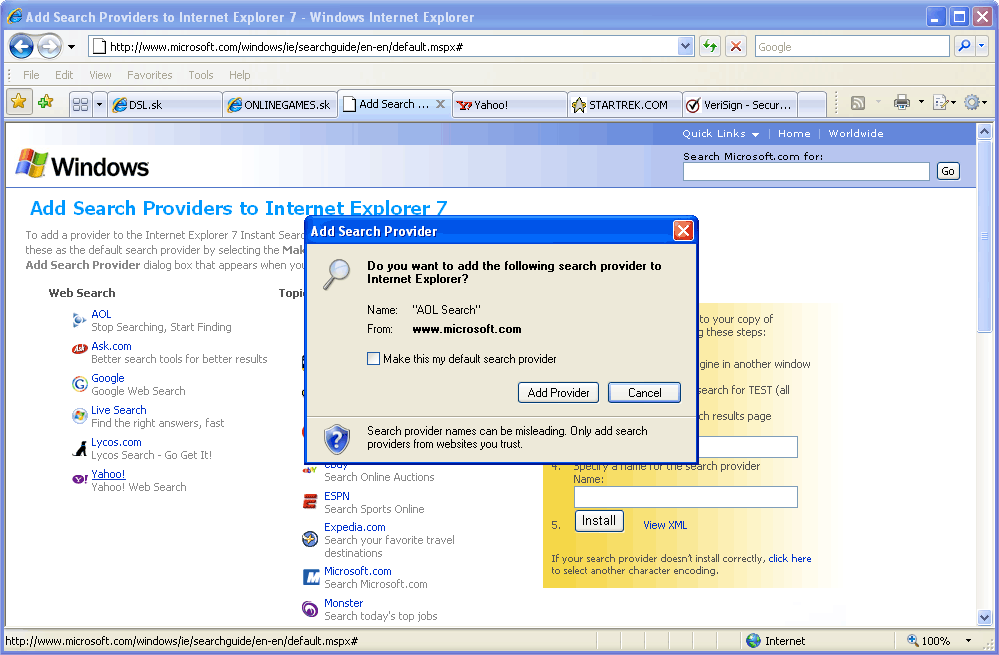Click the RSS feeds icon

tap(858, 103)
